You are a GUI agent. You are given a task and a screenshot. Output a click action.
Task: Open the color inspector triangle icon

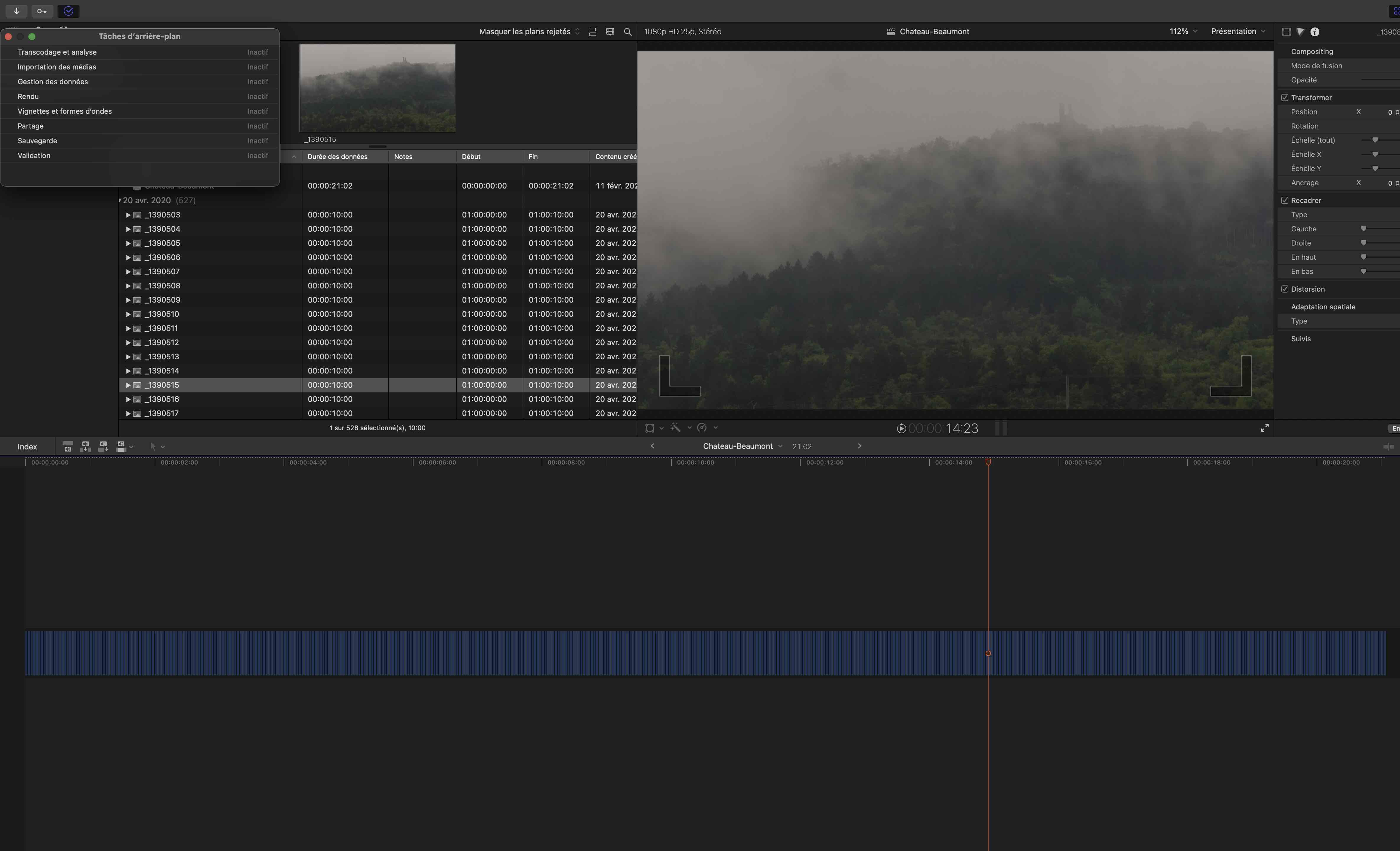1300,32
